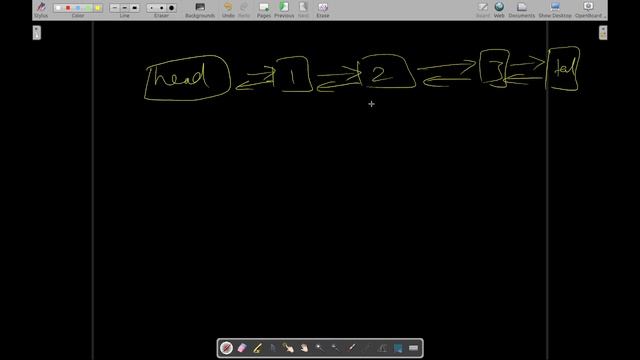The image size is (640, 360).
Task: Select the laser pointer tool
Action: 351,348
